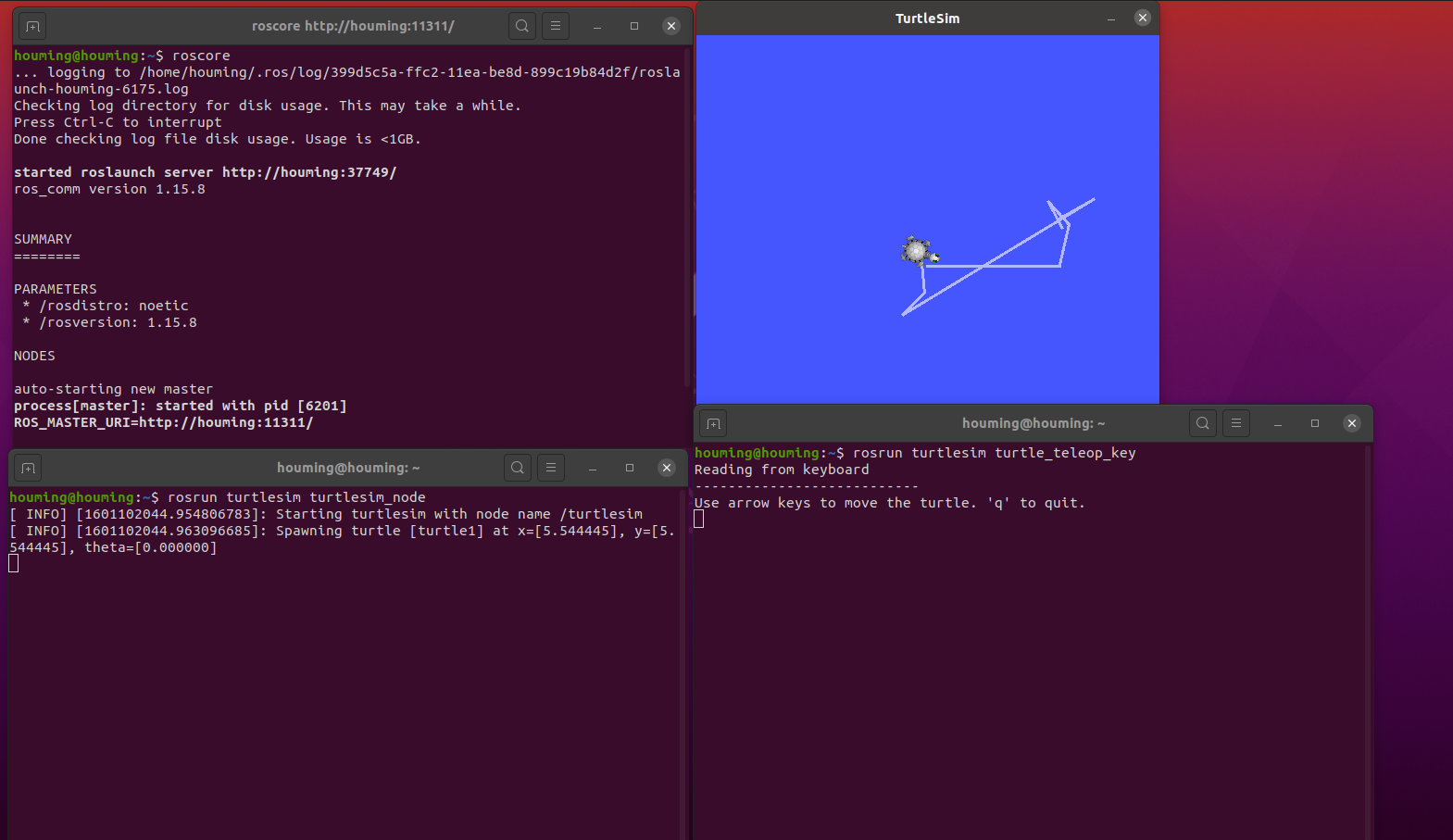Close the turtle_teleop_key terminal window
Viewport: 1453px width, 840px height.
click(1352, 423)
